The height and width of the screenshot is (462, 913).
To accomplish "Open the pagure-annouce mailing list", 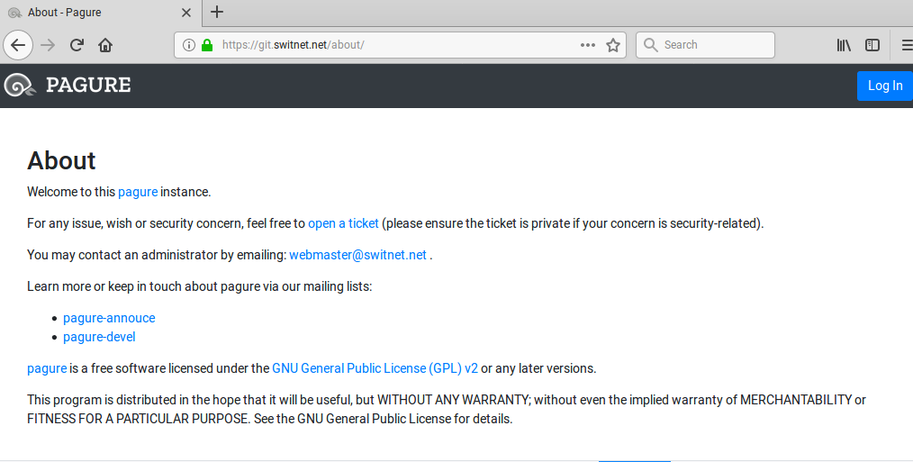I will pyautogui.click(x=109, y=318).
